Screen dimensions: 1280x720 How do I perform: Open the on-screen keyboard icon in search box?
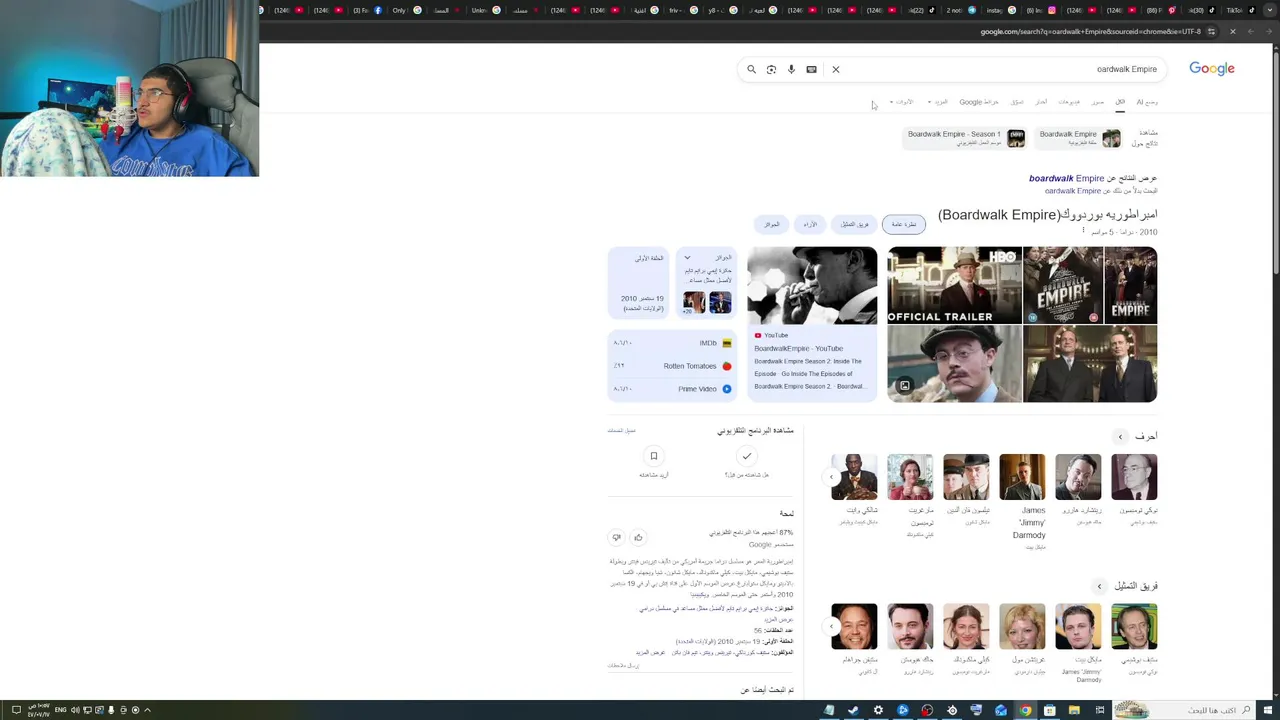811,69
